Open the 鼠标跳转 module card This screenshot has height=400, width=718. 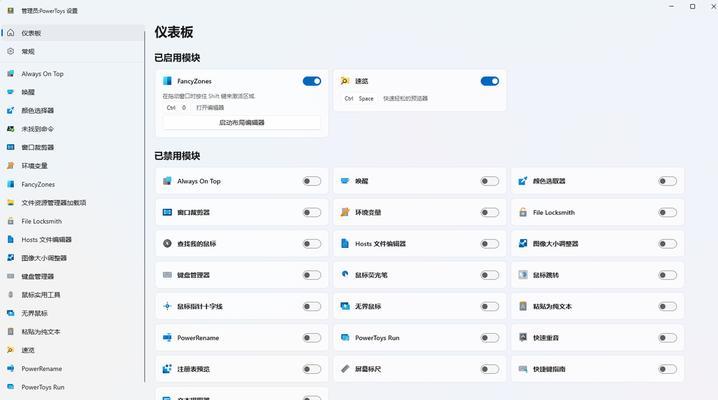(x=598, y=275)
